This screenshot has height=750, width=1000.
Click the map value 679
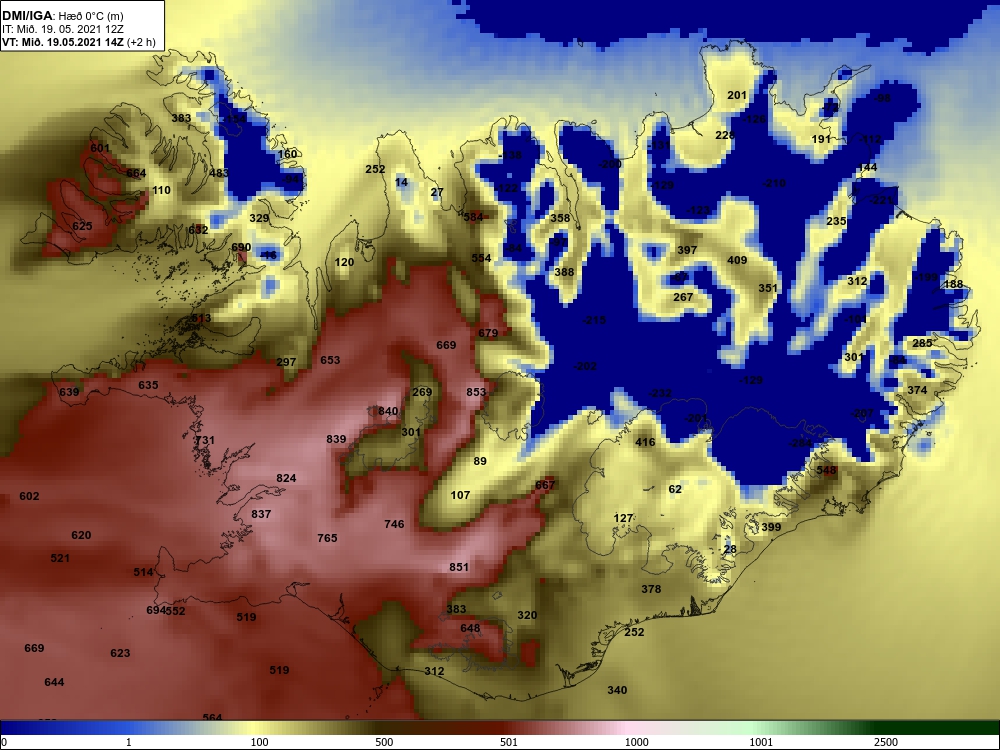(x=488, y=333)
